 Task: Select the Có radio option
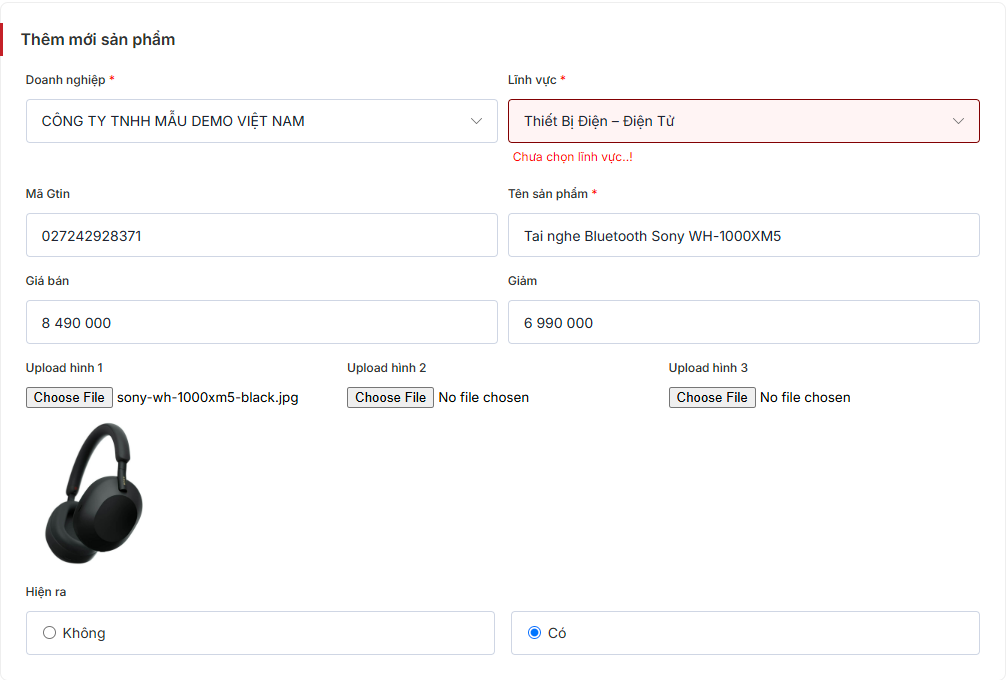534,633
